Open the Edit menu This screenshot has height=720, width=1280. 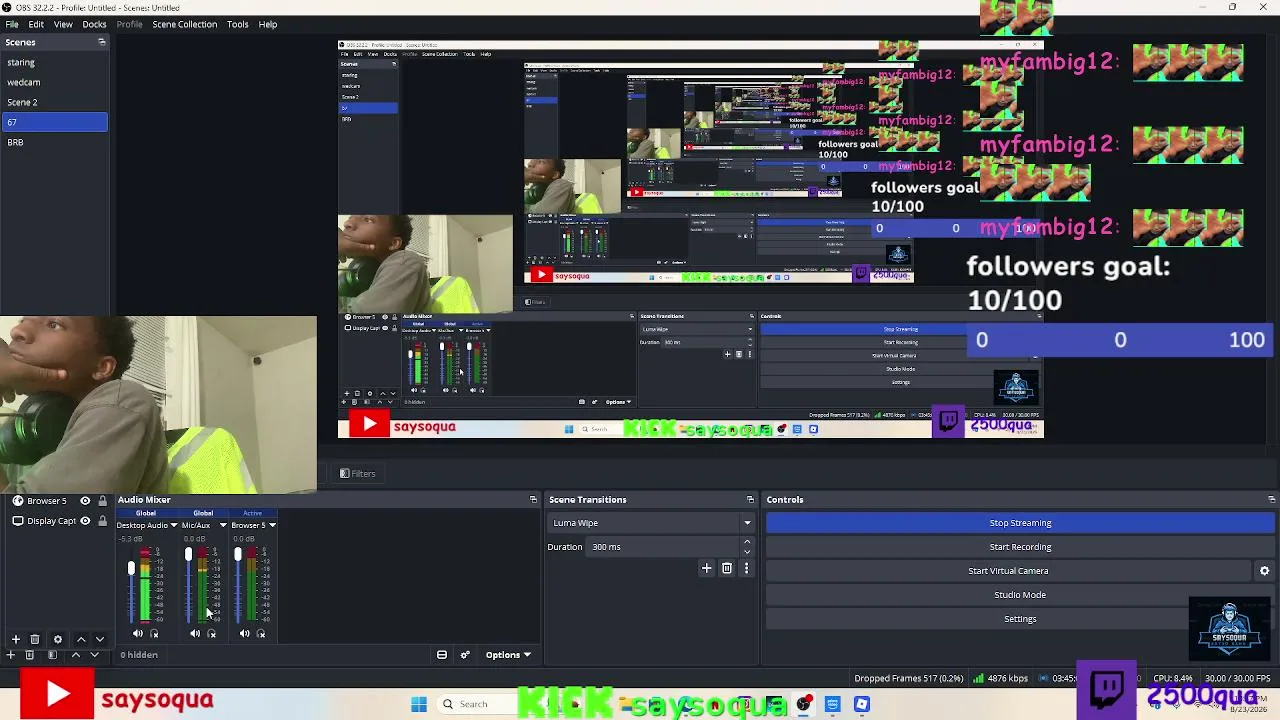(36, 24)
